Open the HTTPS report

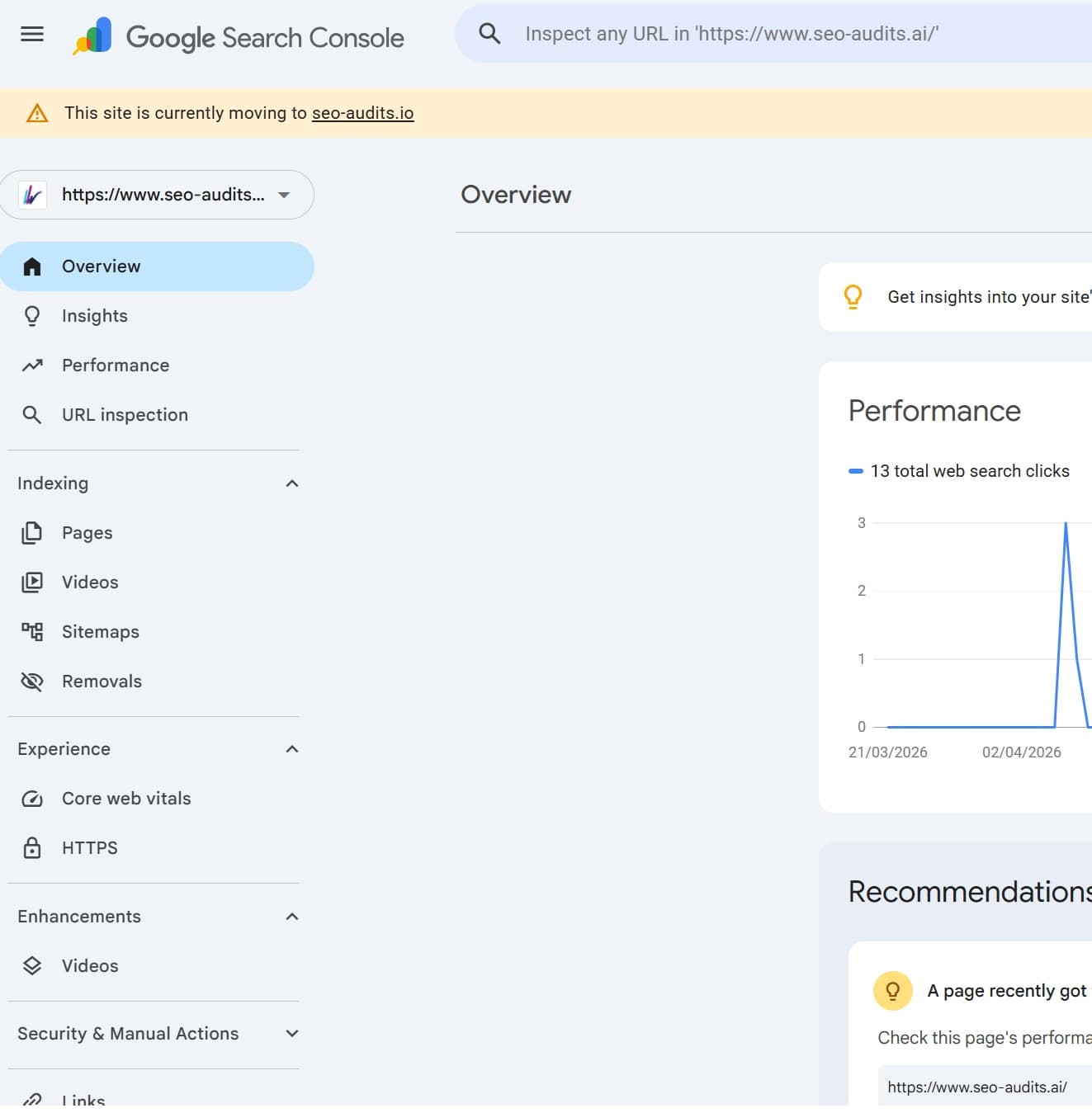point(157,848)
